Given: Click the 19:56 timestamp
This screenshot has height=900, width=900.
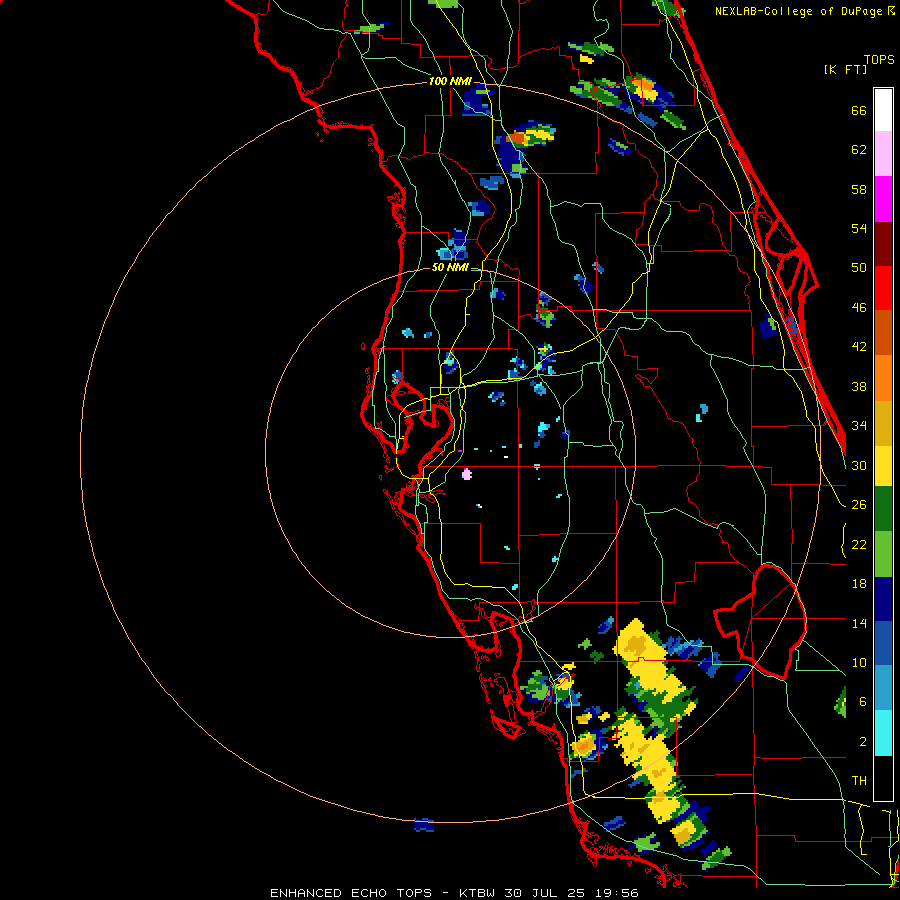Looking at the screenshot, I should pyautogui.click(x=616, y=893).
